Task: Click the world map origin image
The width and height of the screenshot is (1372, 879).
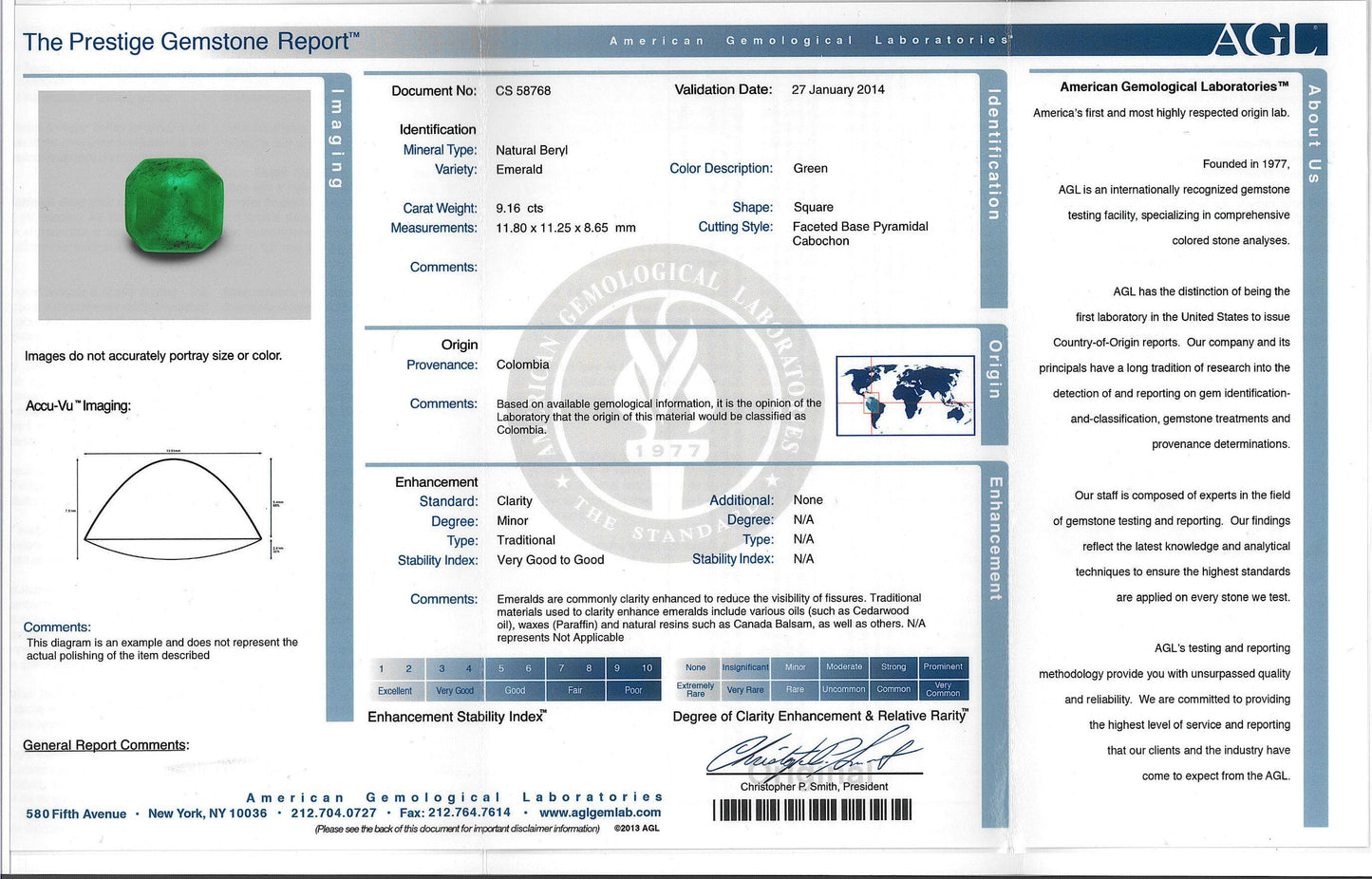Action: pos(905,396)
